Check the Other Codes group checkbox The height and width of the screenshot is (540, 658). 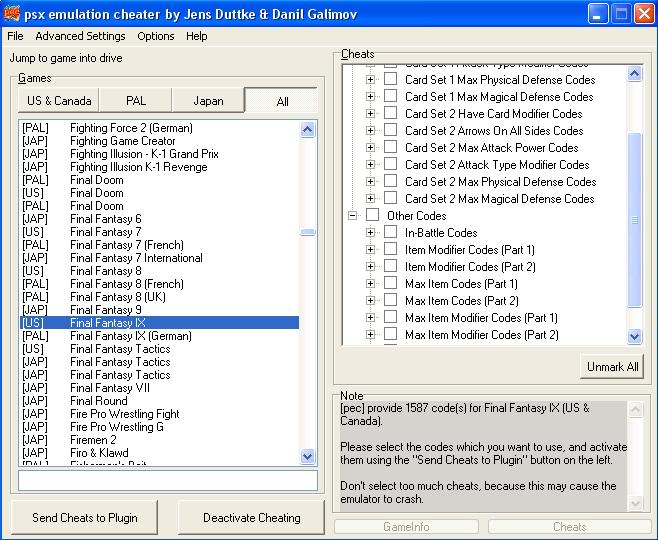point(372,215)
